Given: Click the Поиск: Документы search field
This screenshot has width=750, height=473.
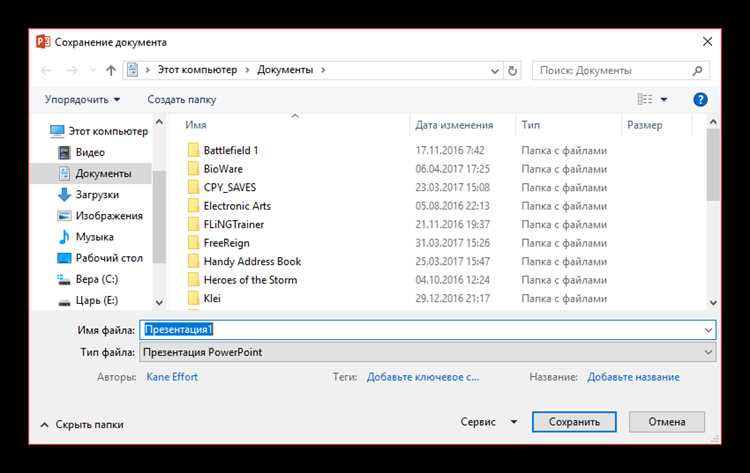Looking at the screenshot, I should coord(621,71).
